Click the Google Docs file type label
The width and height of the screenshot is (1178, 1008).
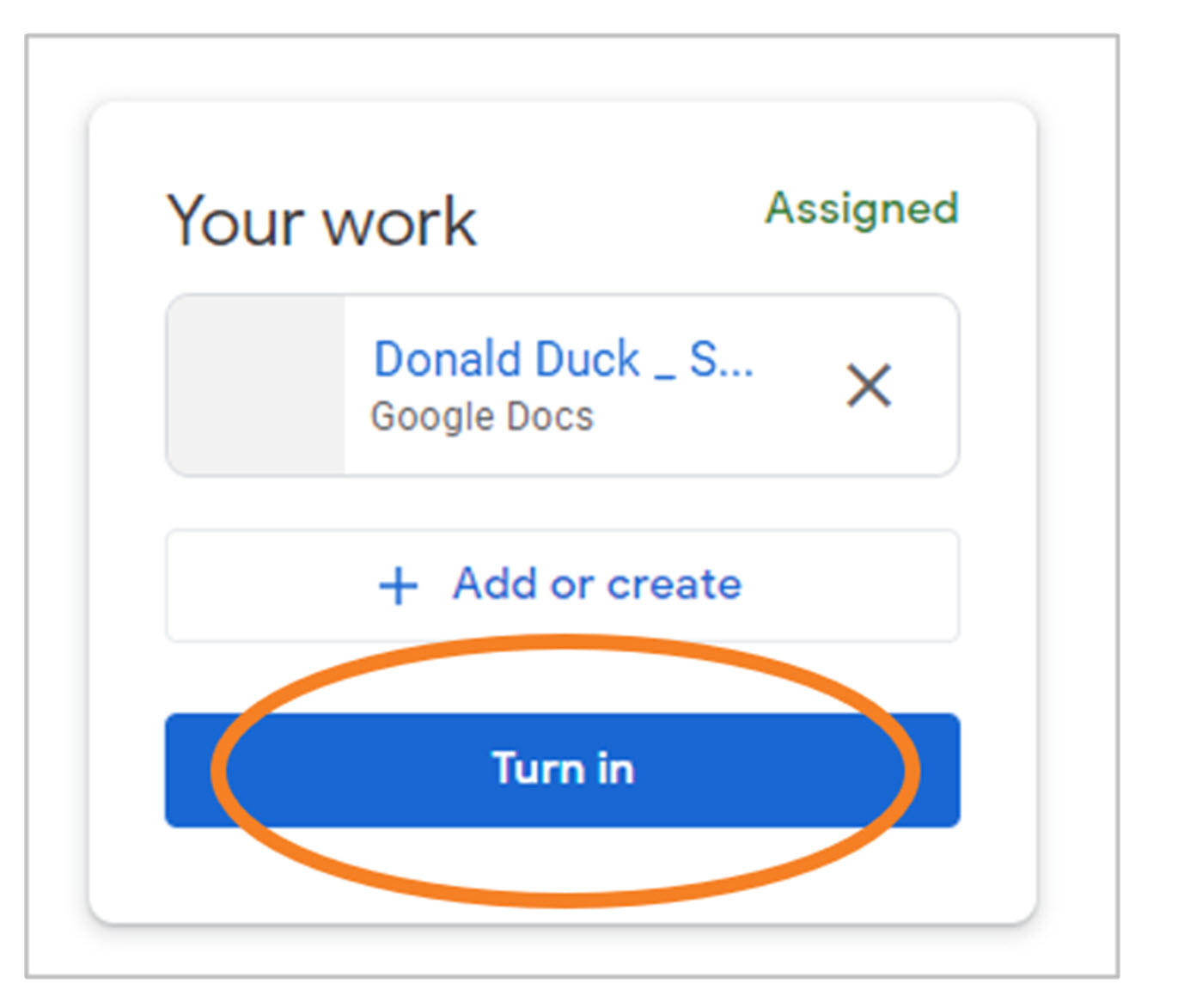[x=482, y=417]
